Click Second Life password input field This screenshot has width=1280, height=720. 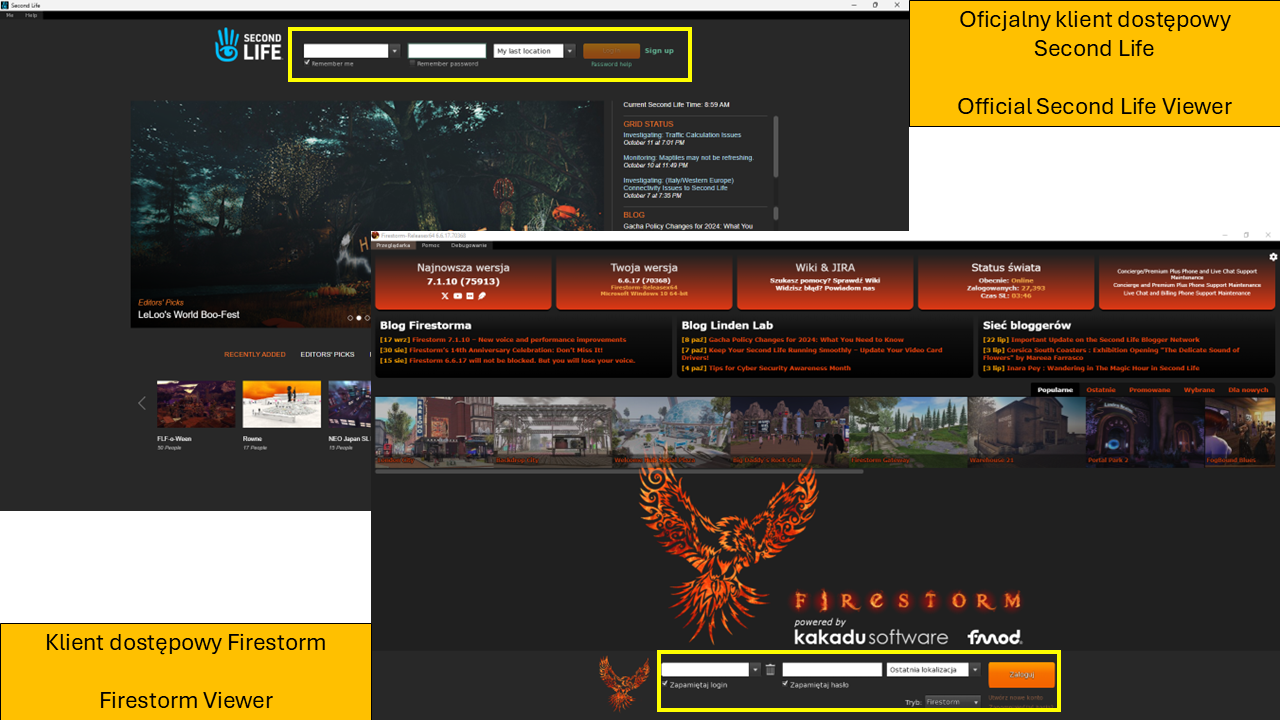[x=447, y=51]
